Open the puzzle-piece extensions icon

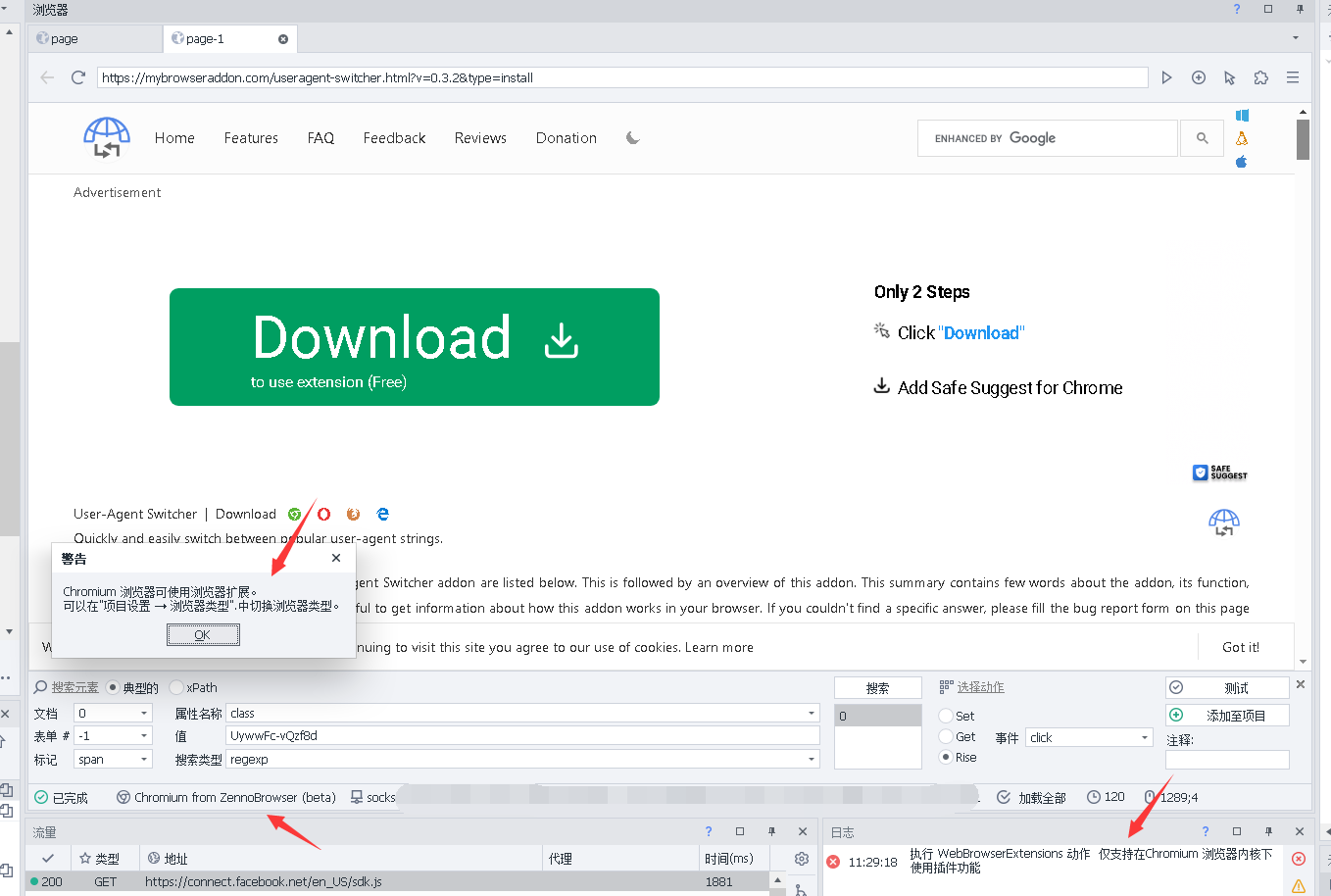coord(1261,77)
